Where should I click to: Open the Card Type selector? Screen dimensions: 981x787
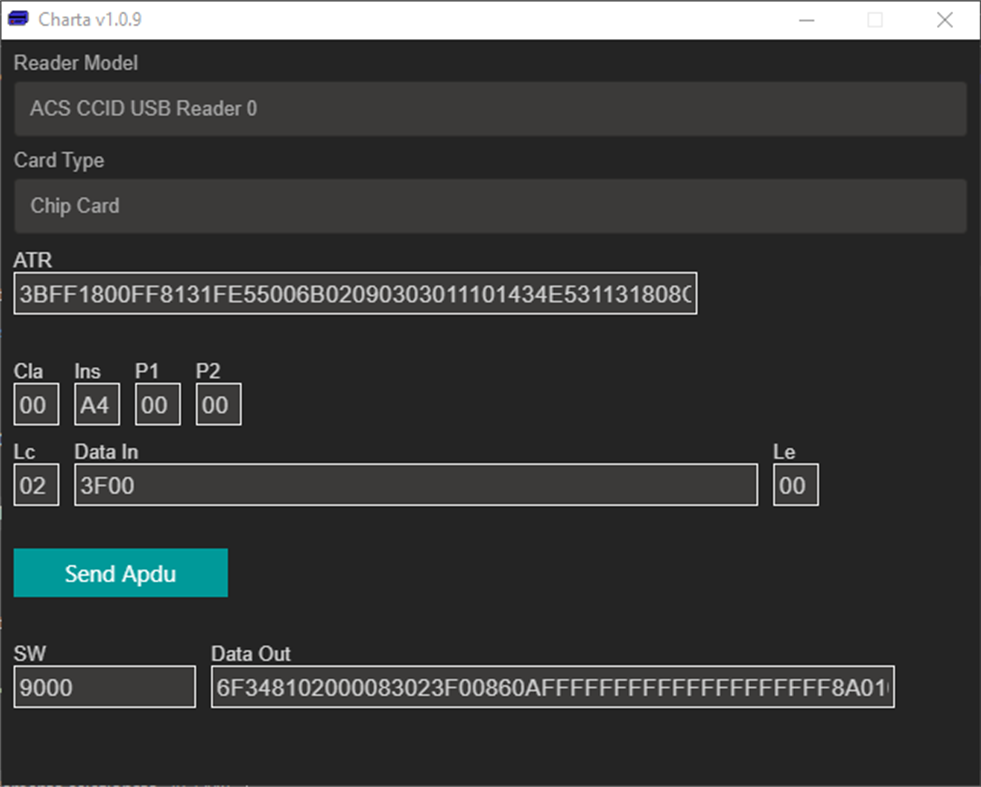click(x=489, y=206)
